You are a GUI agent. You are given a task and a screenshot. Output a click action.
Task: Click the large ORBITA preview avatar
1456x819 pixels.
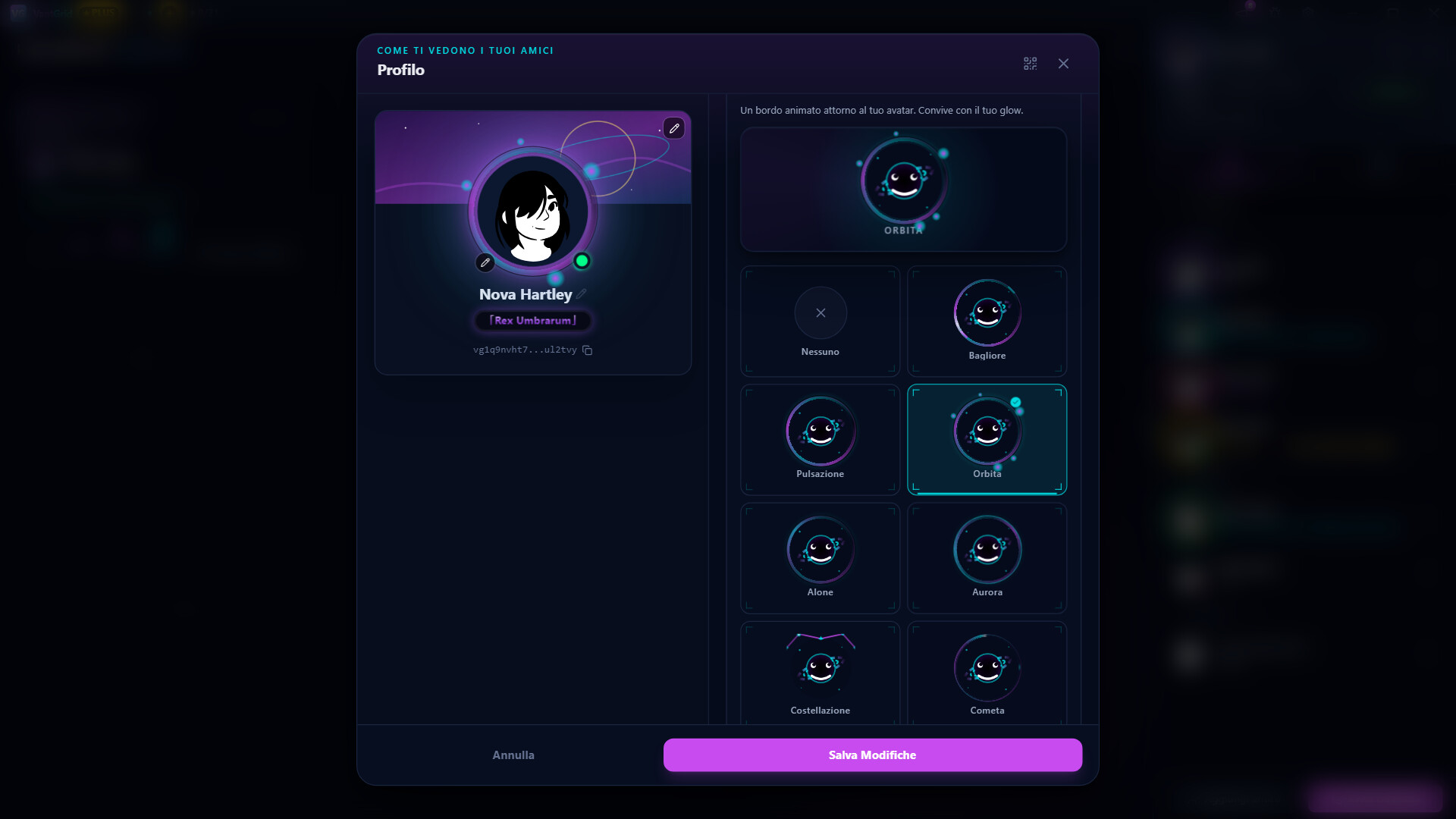(903, 182)
